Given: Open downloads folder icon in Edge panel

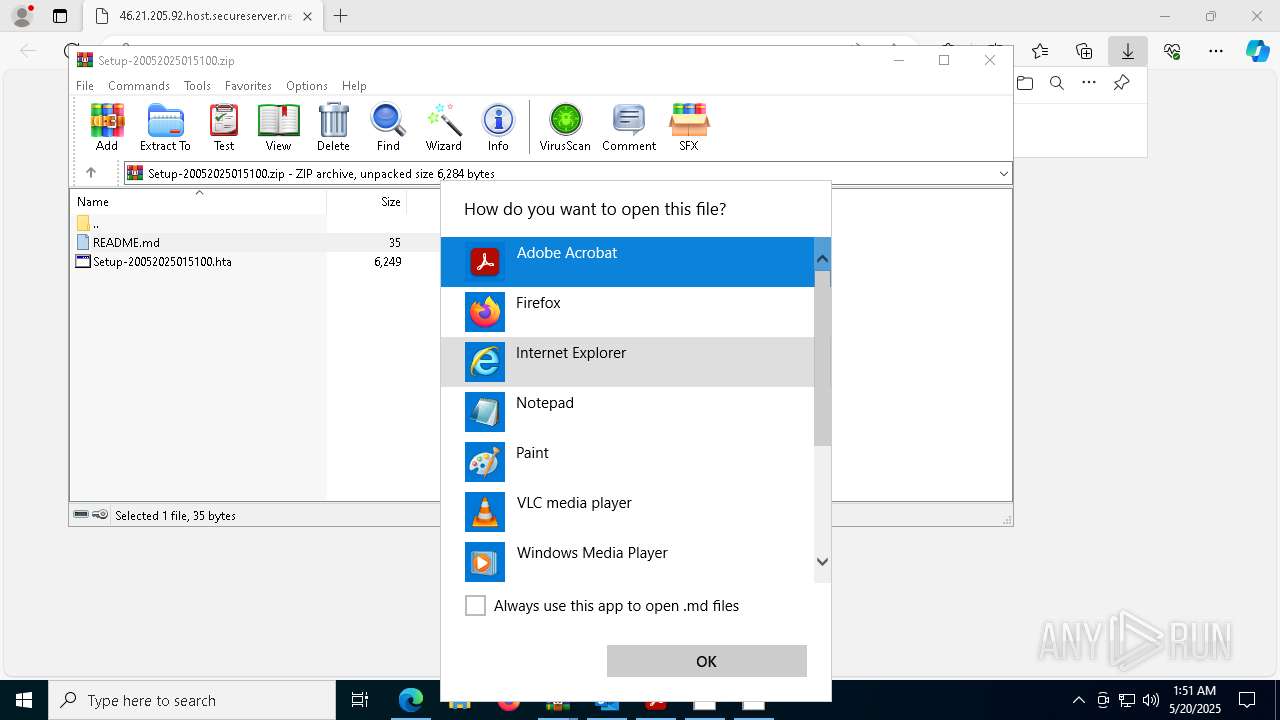Looking at the screenshot, I should (1025, 83).
